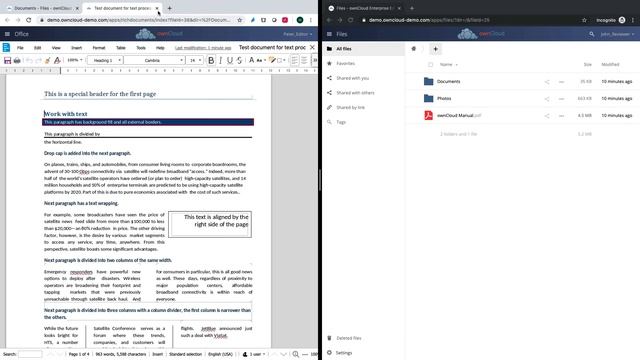Screen dimensions: 640x360
Task: Click the highlight color icon
Action: click(272, 60)
